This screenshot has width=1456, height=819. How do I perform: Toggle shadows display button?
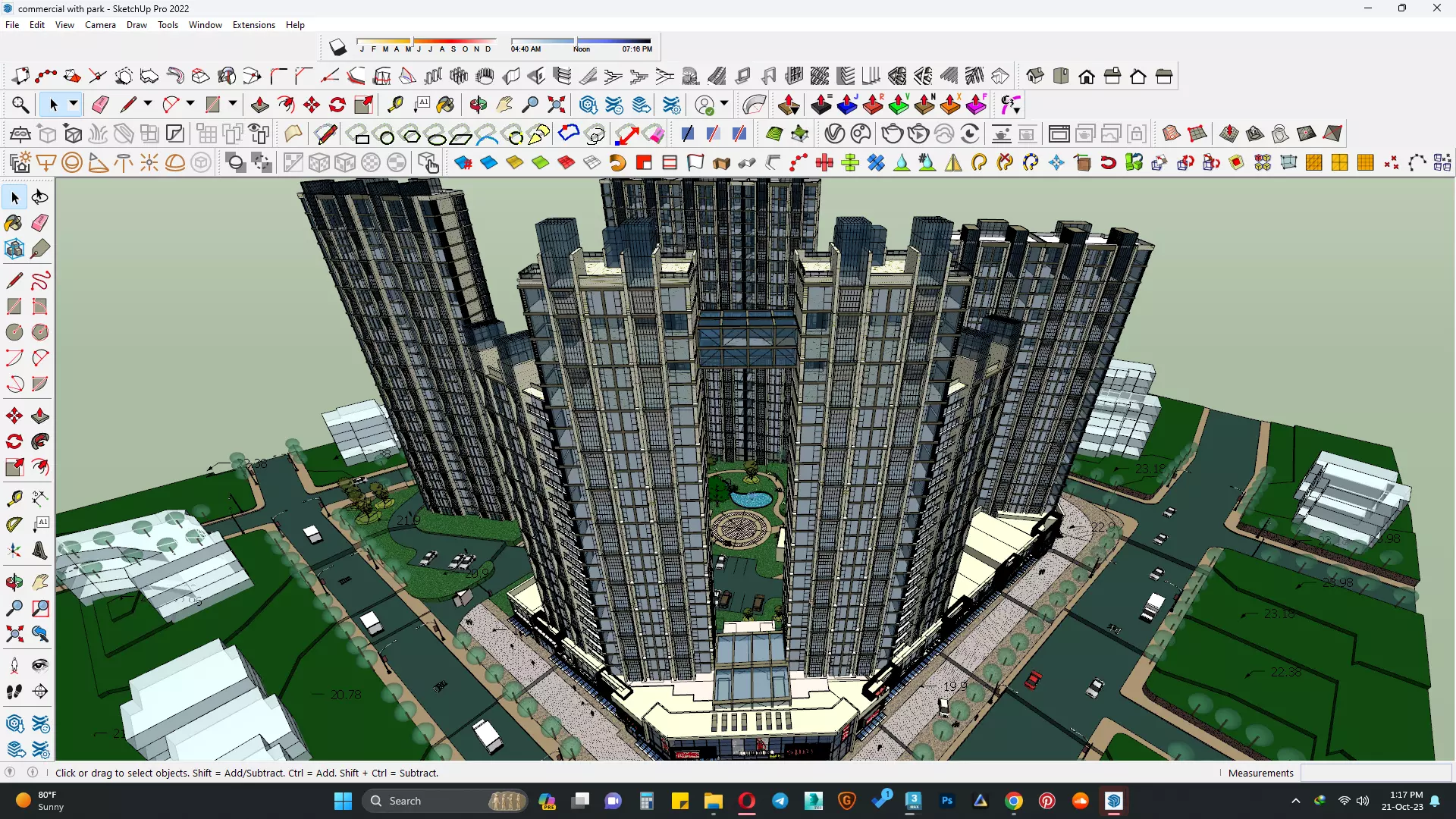pos(337,48)
